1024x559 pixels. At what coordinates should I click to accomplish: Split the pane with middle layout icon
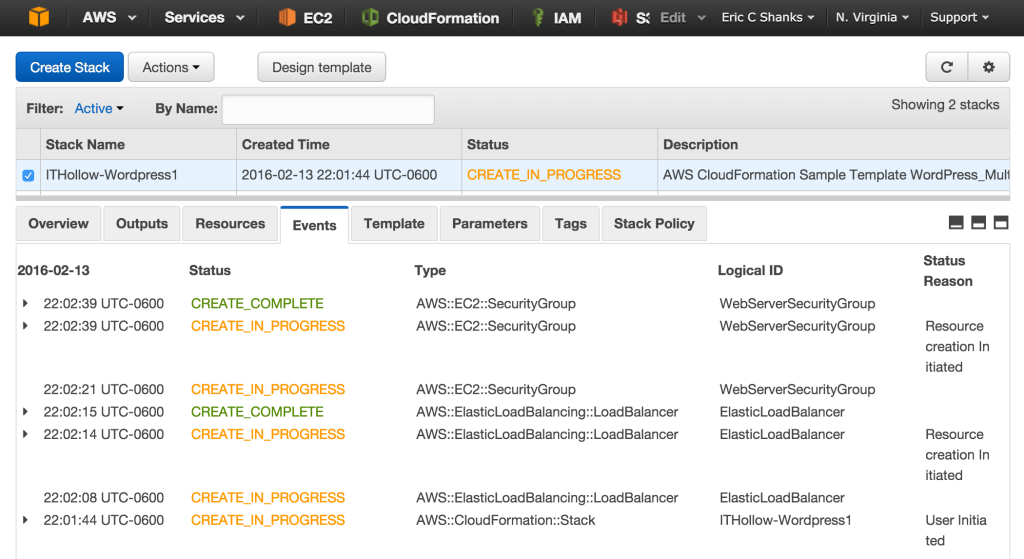point(978,222)
